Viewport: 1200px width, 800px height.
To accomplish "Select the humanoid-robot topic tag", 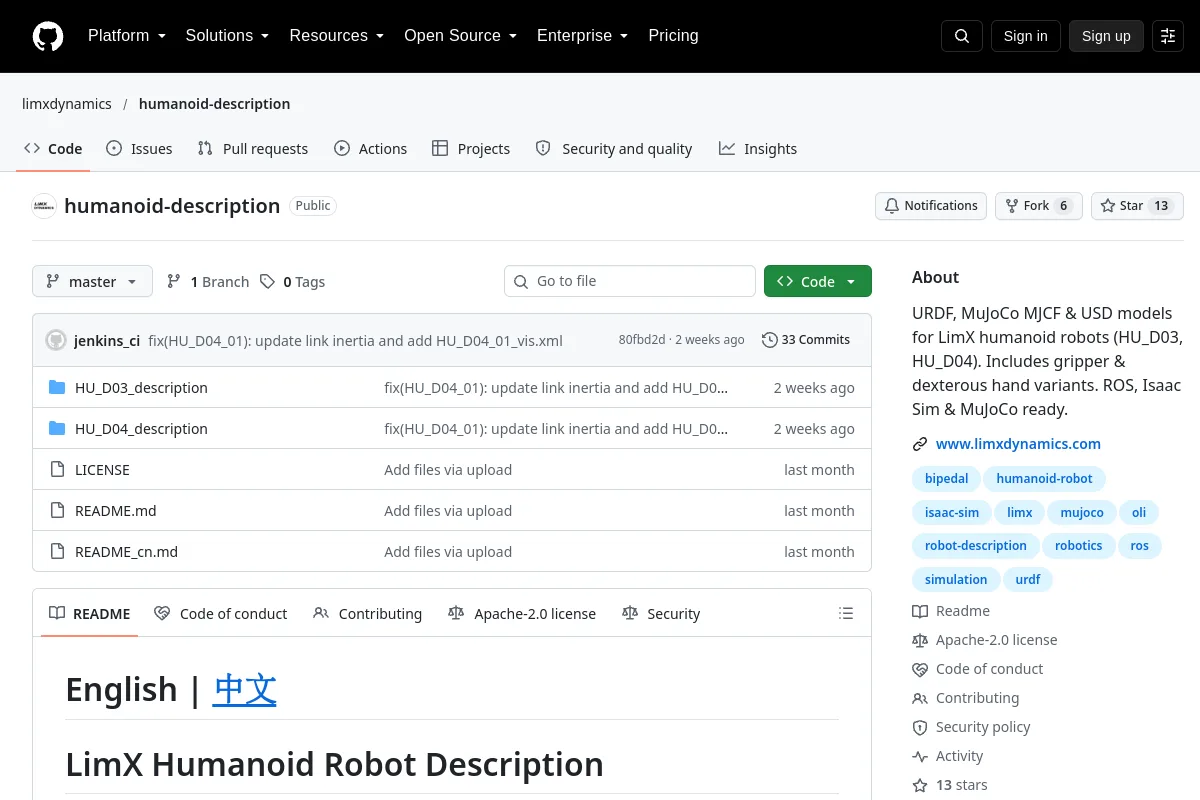I will (1044, 479).
